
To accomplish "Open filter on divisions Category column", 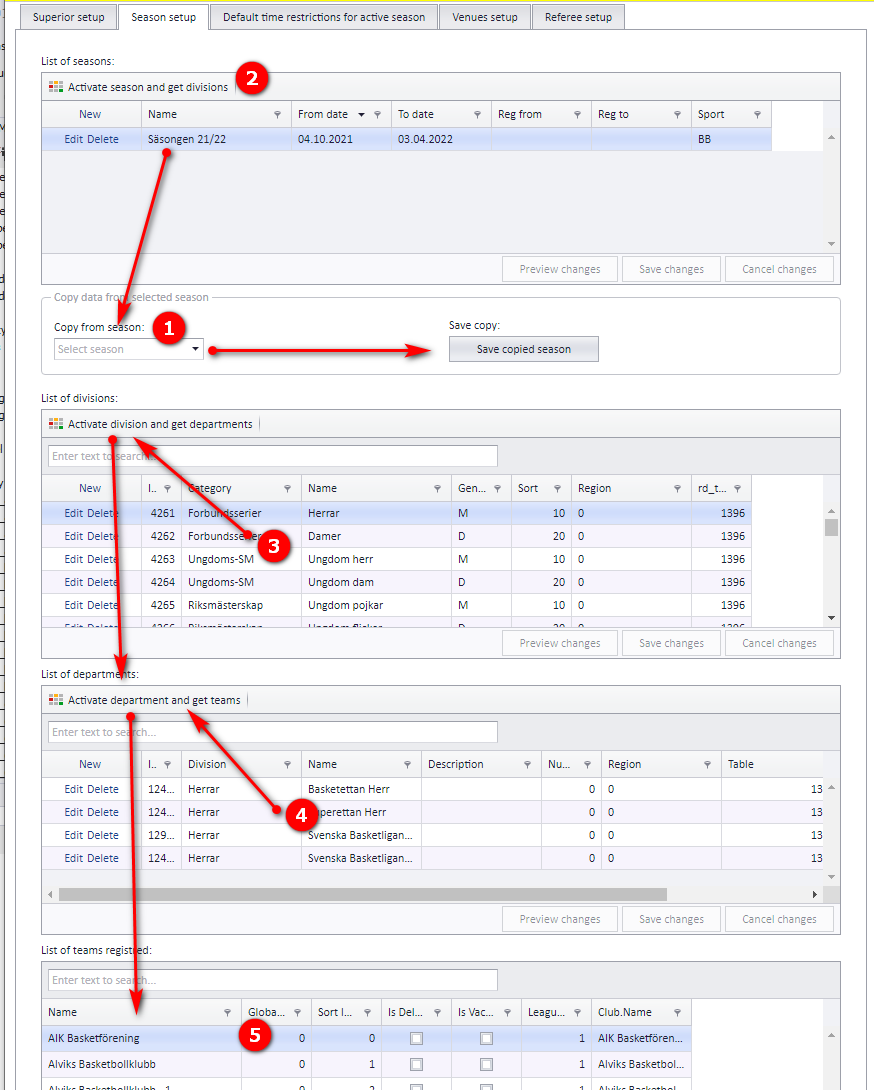I will point(287,489).
